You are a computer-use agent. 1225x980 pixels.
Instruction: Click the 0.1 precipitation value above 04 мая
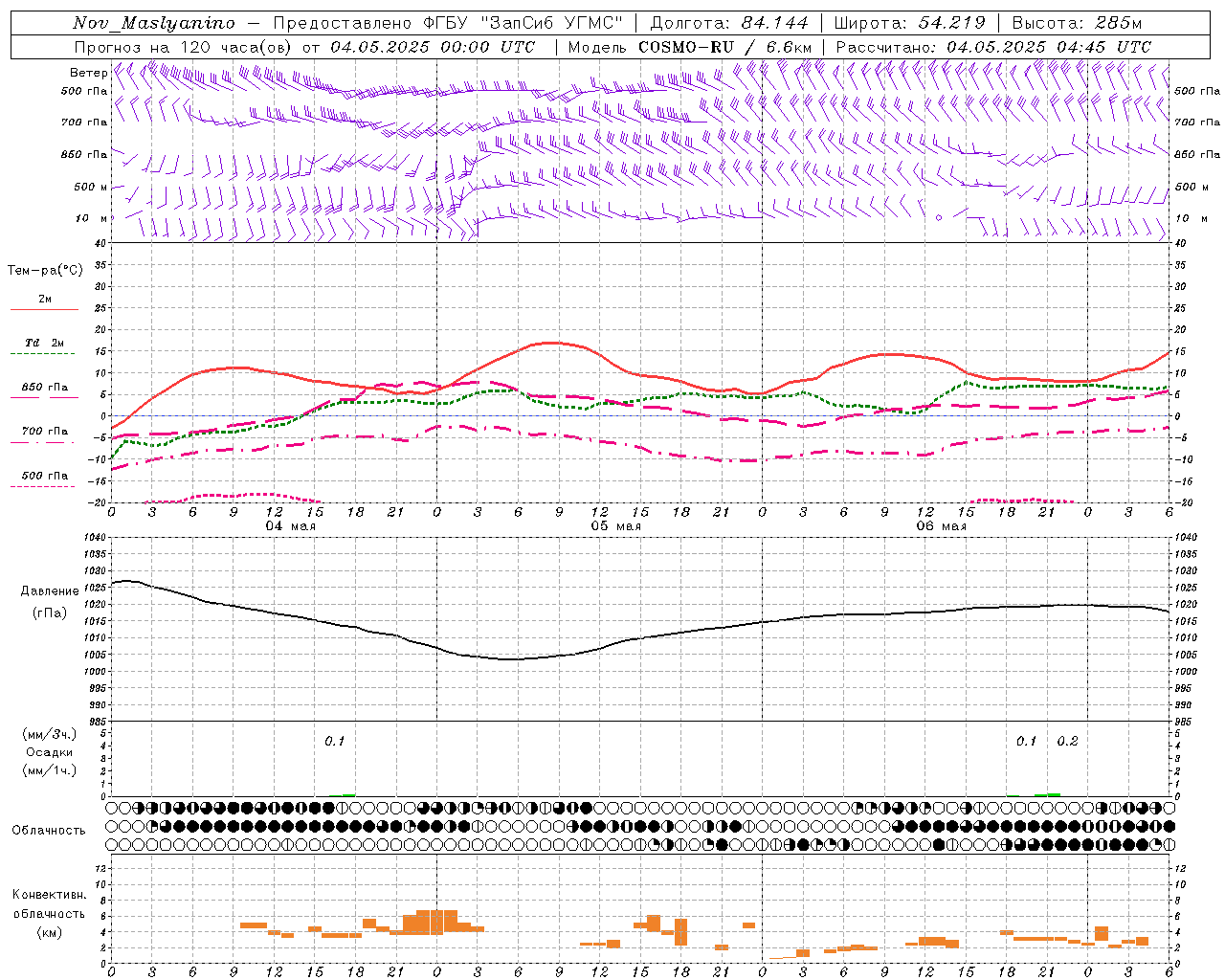[x=335, y=742]
